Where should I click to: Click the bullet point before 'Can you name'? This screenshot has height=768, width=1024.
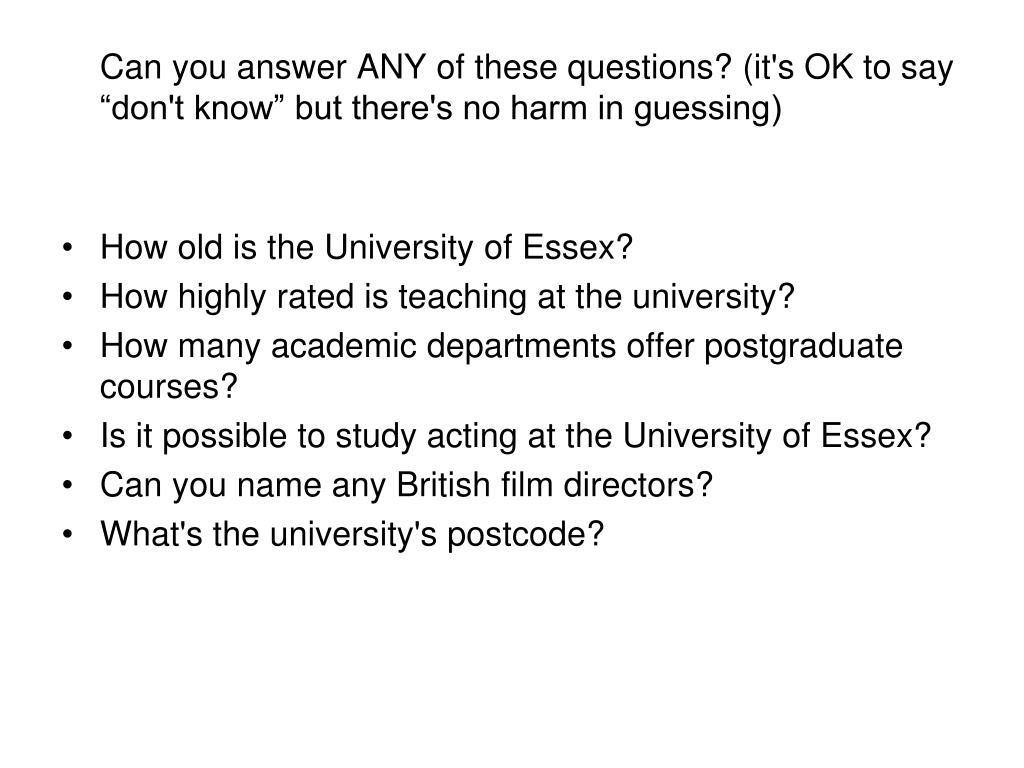67,486
